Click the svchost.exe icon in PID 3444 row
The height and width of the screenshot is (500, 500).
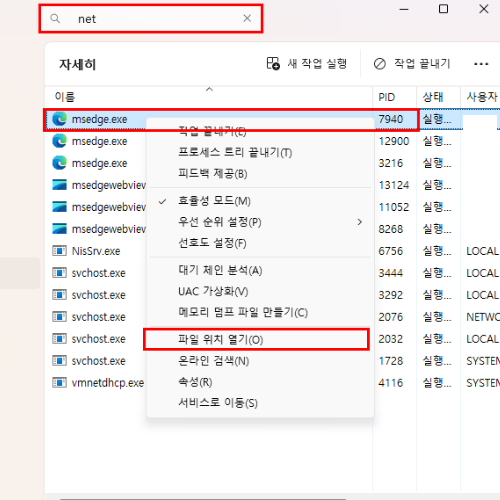[59, 273]
